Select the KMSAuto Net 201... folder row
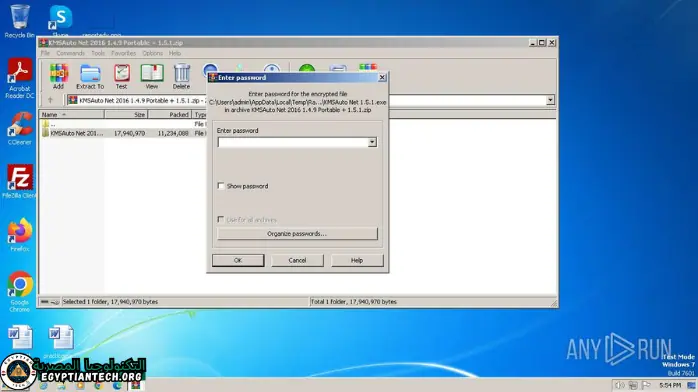 click(123, 133)
